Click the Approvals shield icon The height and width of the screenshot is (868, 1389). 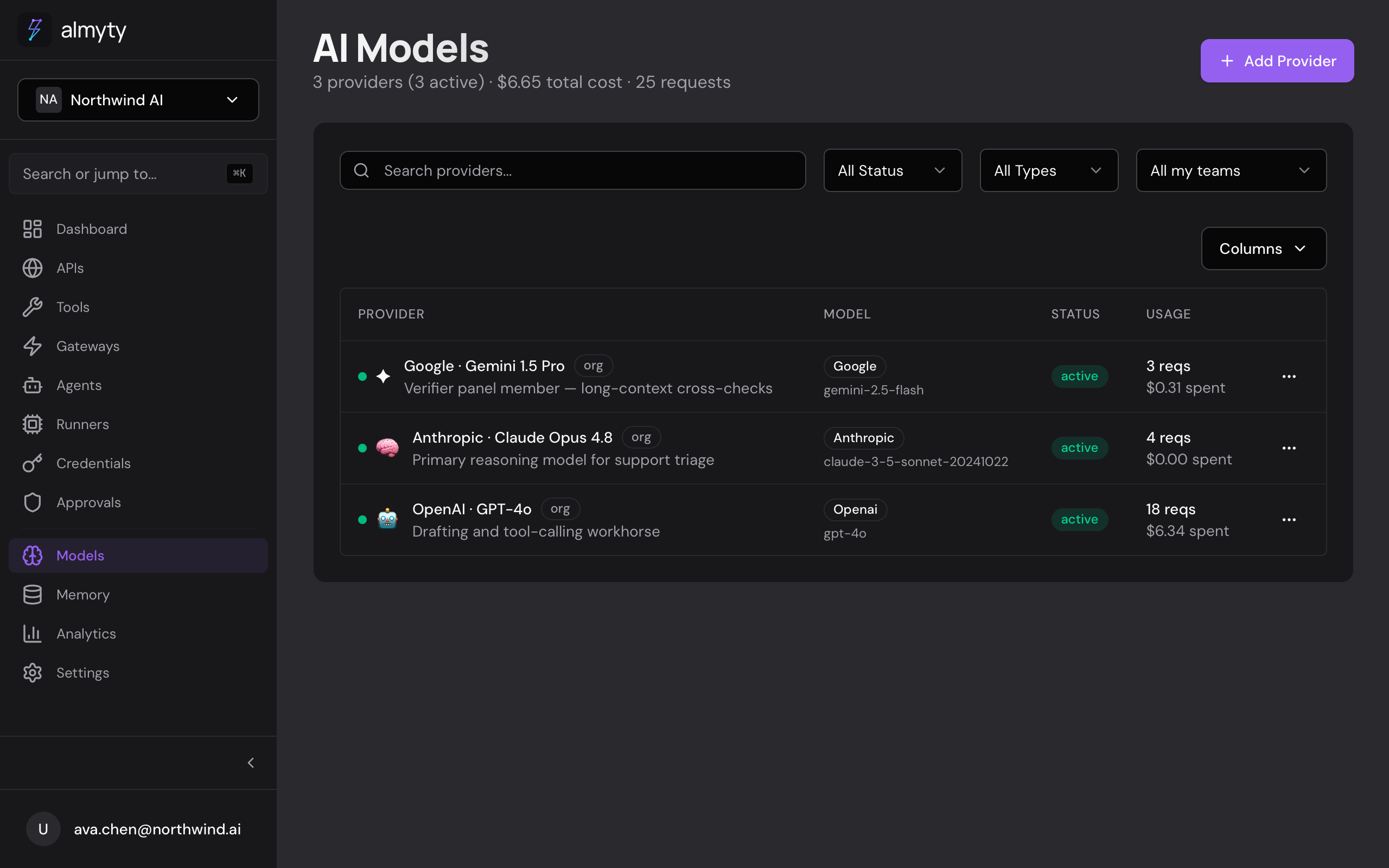(33, 502)
